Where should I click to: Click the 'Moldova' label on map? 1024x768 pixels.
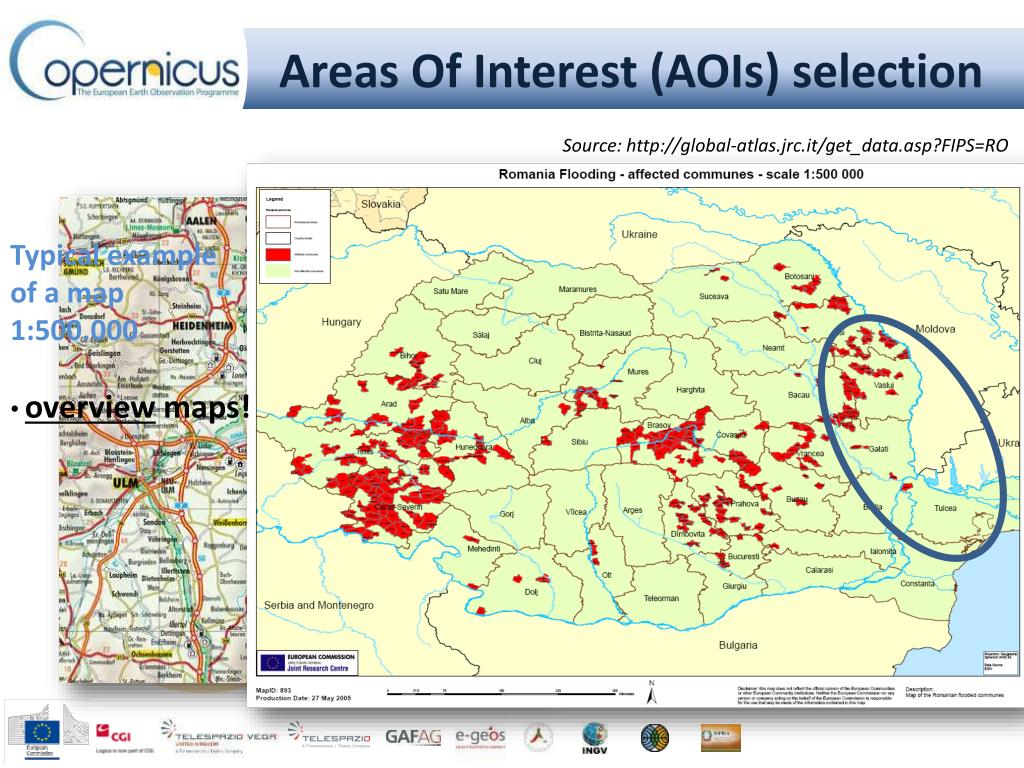click(935, 329)
